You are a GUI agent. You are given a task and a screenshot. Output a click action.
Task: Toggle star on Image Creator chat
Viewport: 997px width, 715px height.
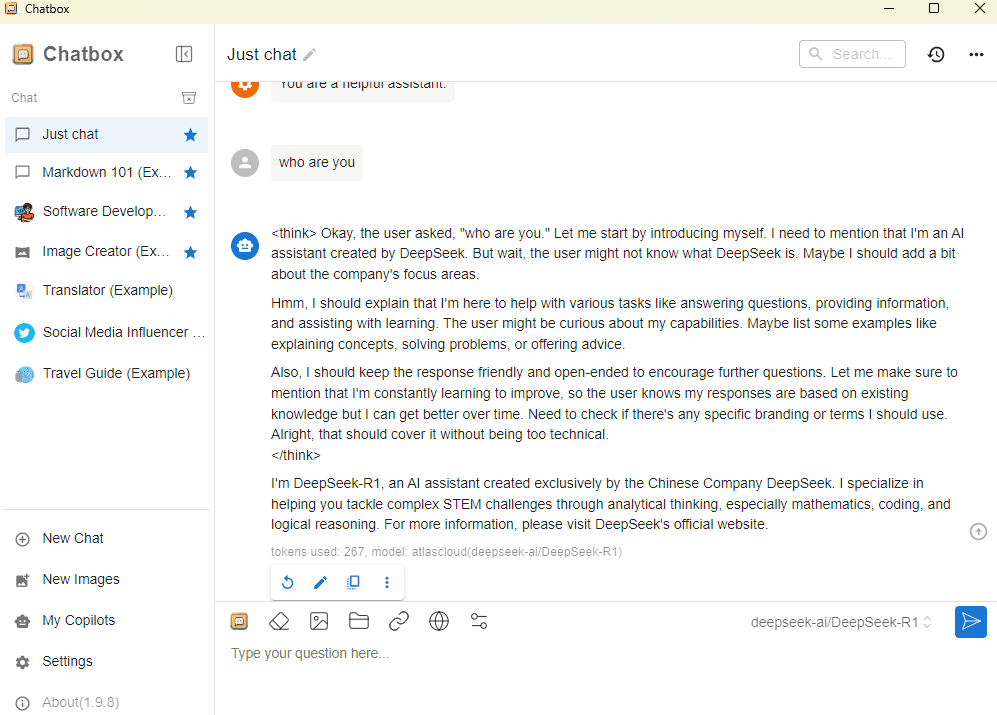(190, 253)
